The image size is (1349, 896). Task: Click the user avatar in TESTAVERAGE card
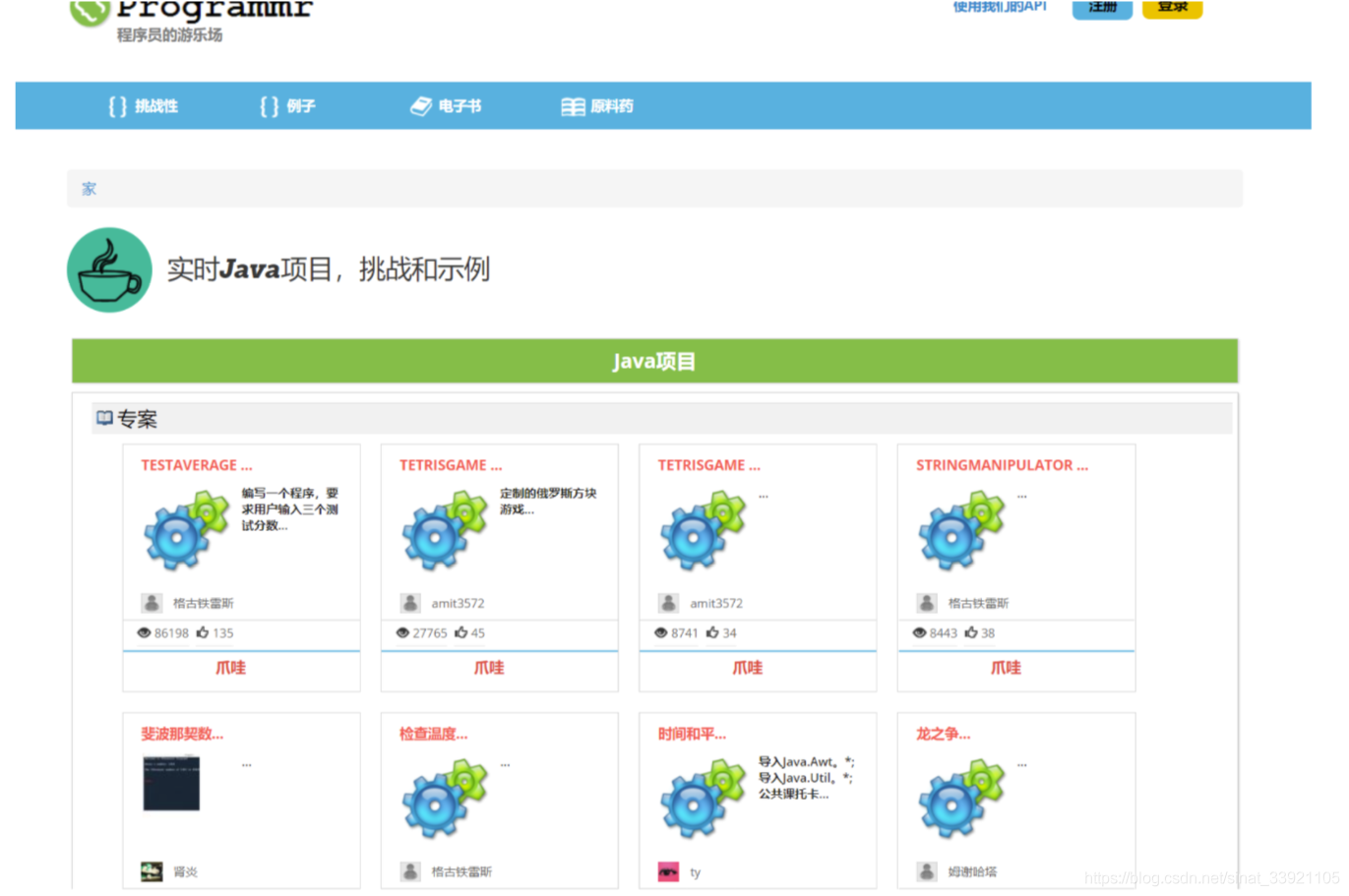[x=152, y=603]
